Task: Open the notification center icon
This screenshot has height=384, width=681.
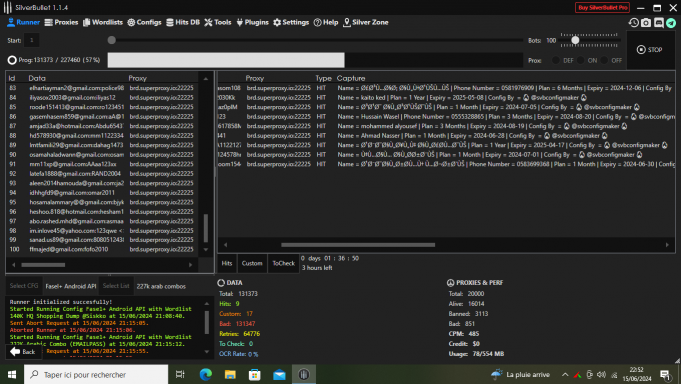Action: (x=665, y=374)
